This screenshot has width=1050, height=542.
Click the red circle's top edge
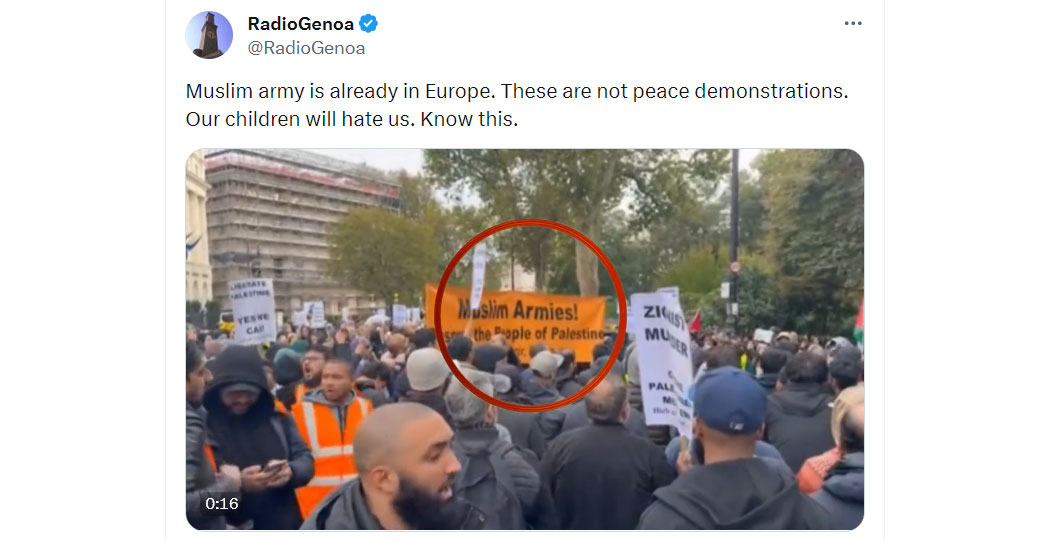click(x=530, y=224)
